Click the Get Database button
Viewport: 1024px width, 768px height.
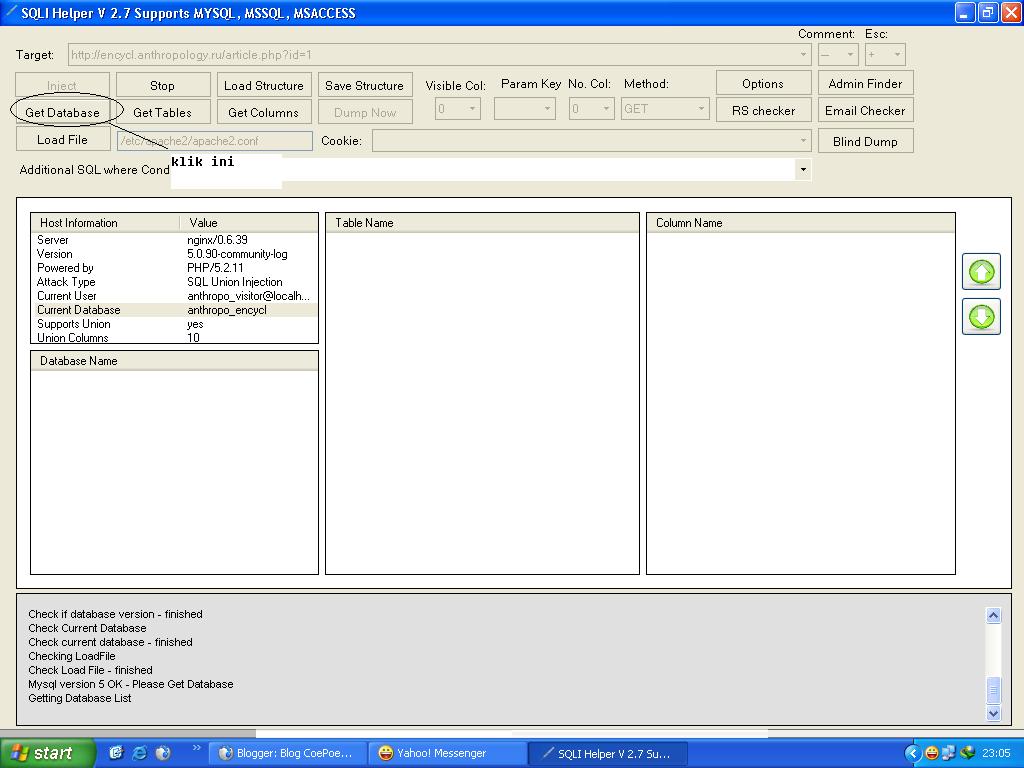[63, 112]
